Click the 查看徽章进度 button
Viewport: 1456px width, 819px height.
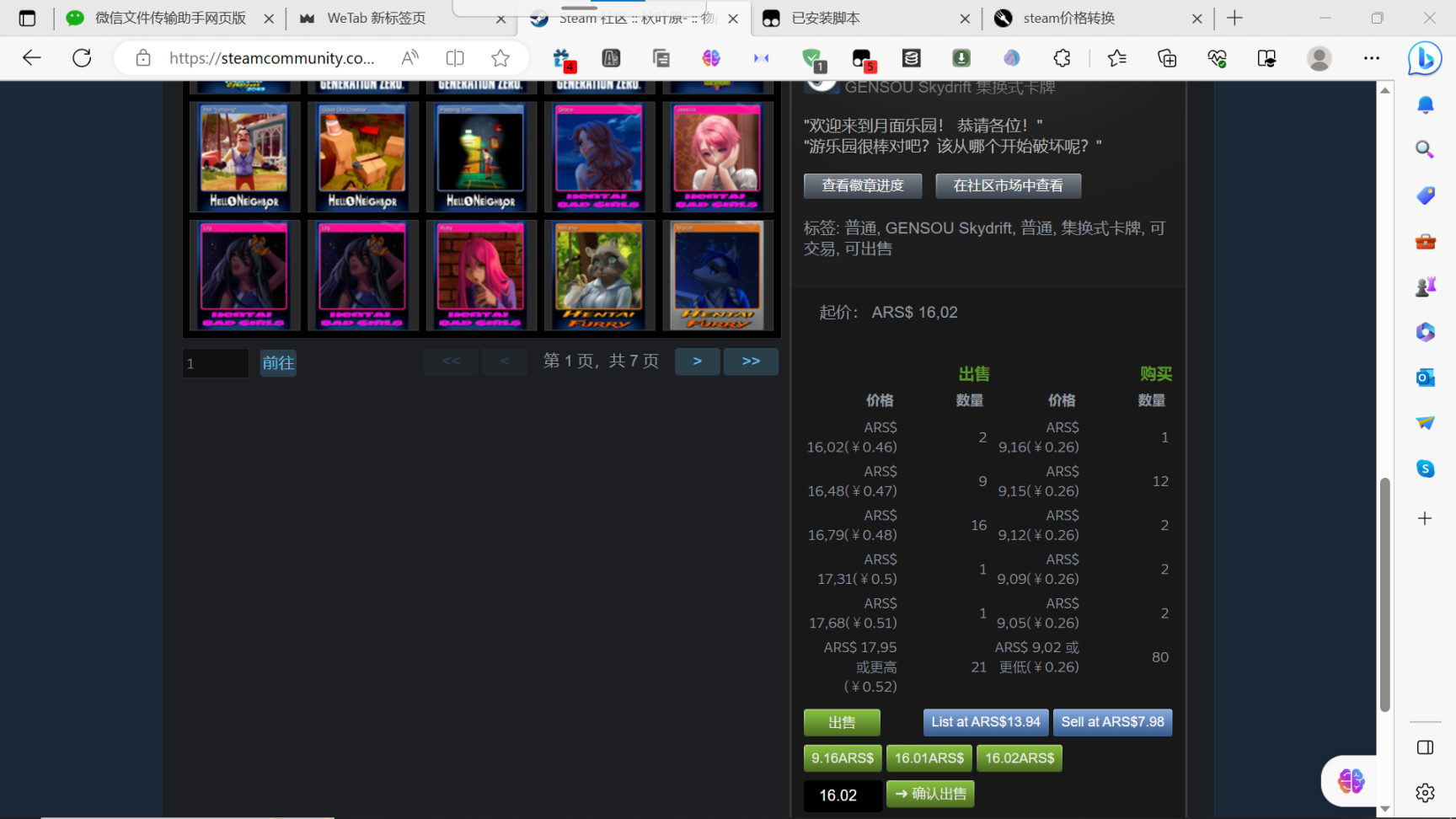point(863,185)
